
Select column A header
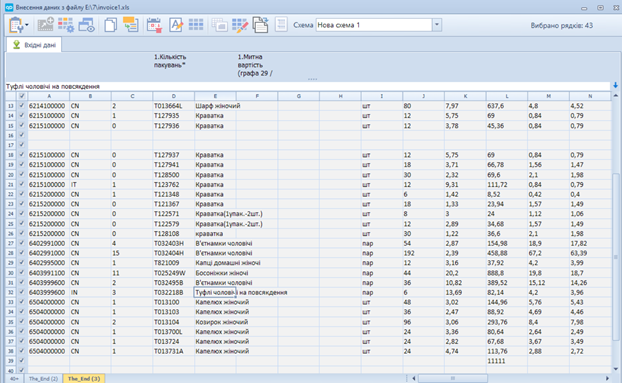(x=49, y=96)
